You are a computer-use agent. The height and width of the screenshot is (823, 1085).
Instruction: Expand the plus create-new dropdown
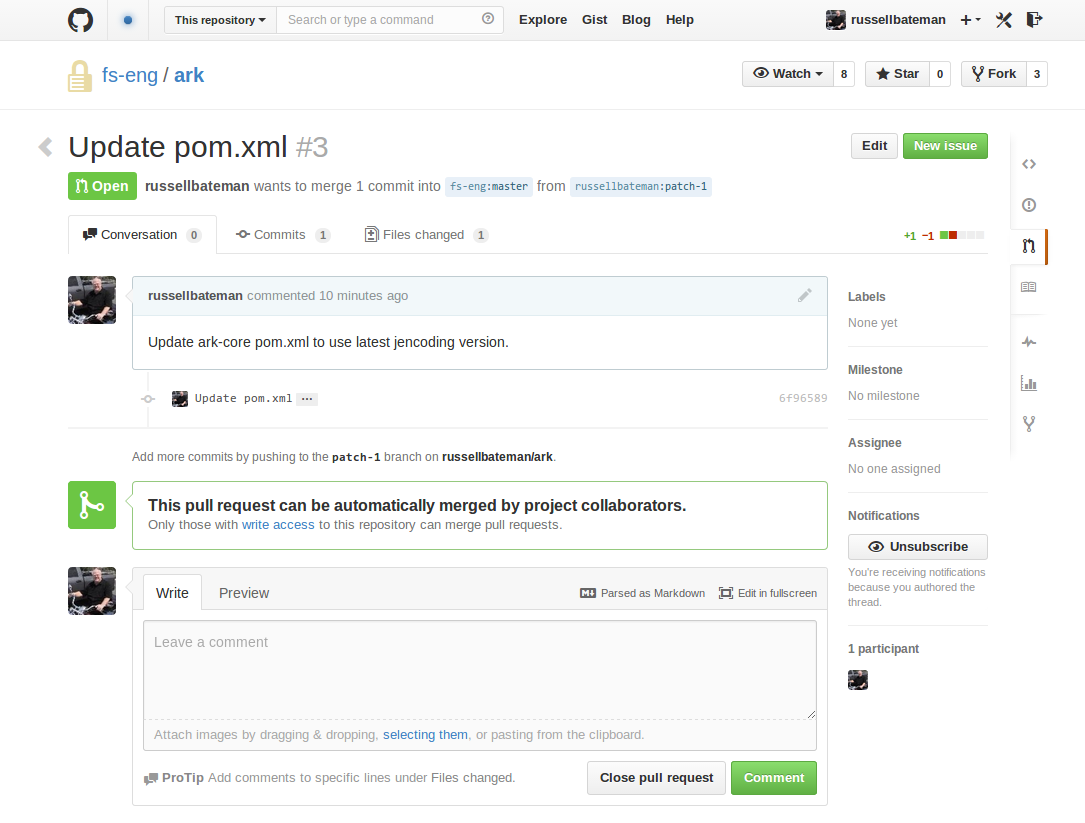(970, 20)
